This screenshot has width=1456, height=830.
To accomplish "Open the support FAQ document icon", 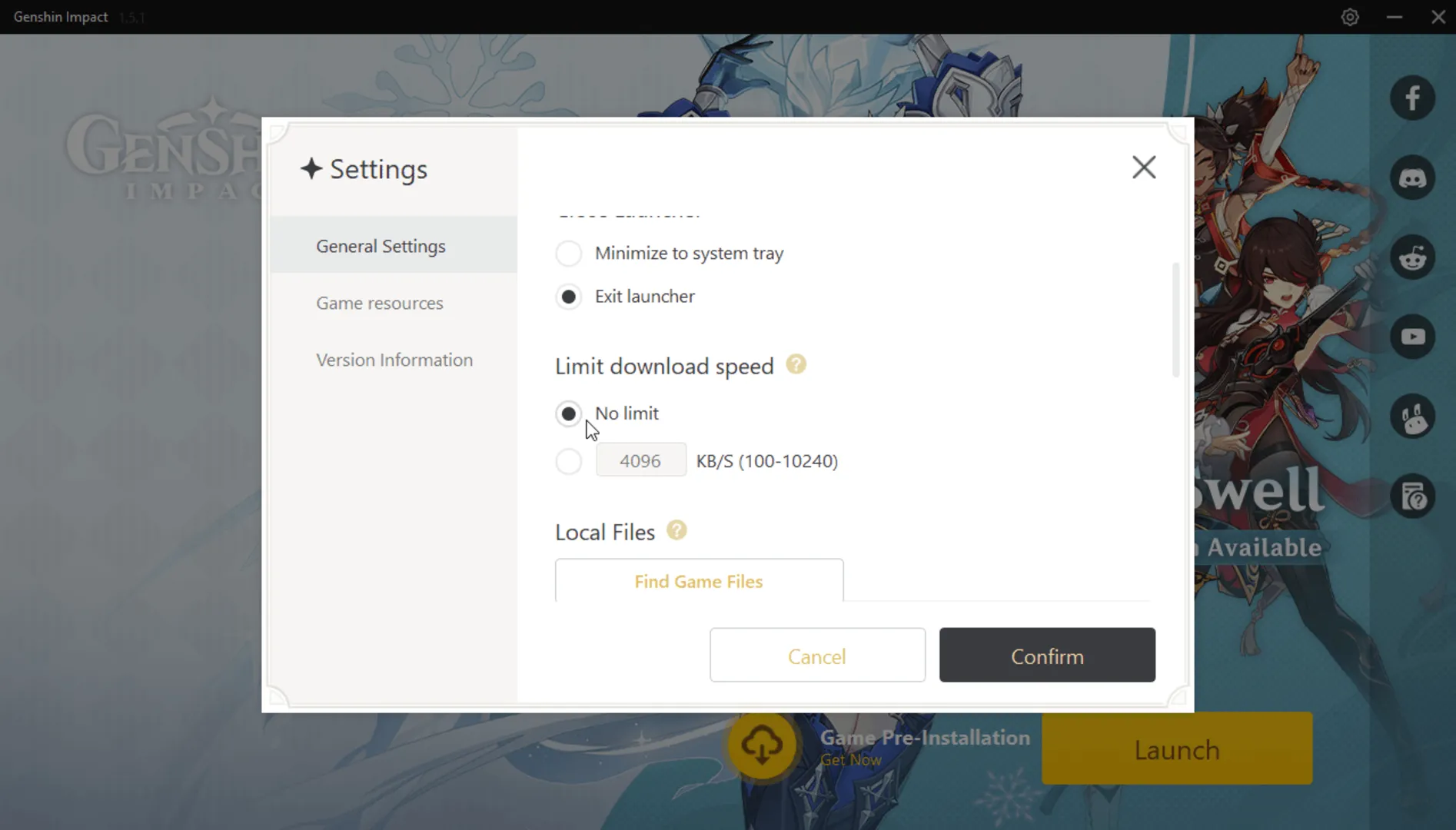I will [x=1412, y=496].
